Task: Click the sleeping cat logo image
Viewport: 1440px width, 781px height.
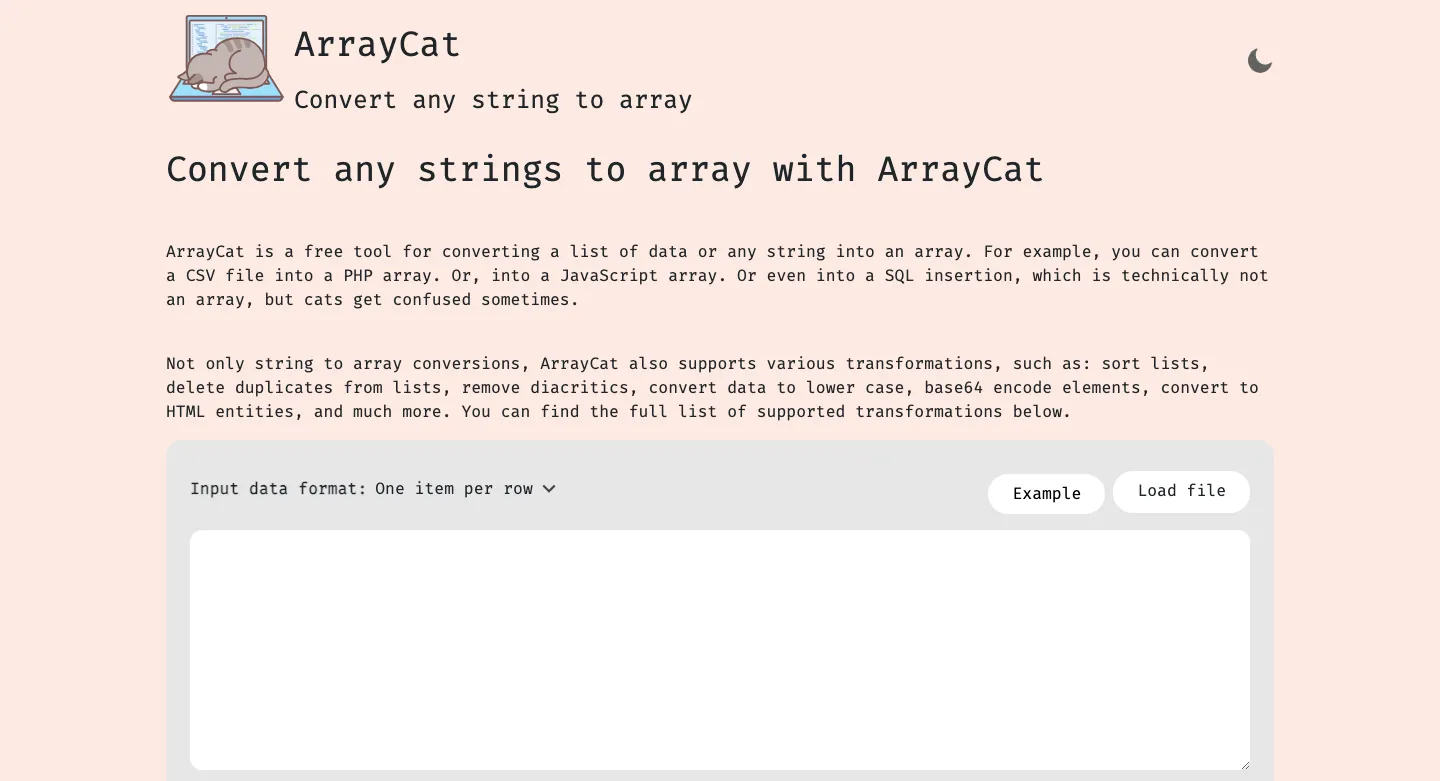Action: click(226, 59)
